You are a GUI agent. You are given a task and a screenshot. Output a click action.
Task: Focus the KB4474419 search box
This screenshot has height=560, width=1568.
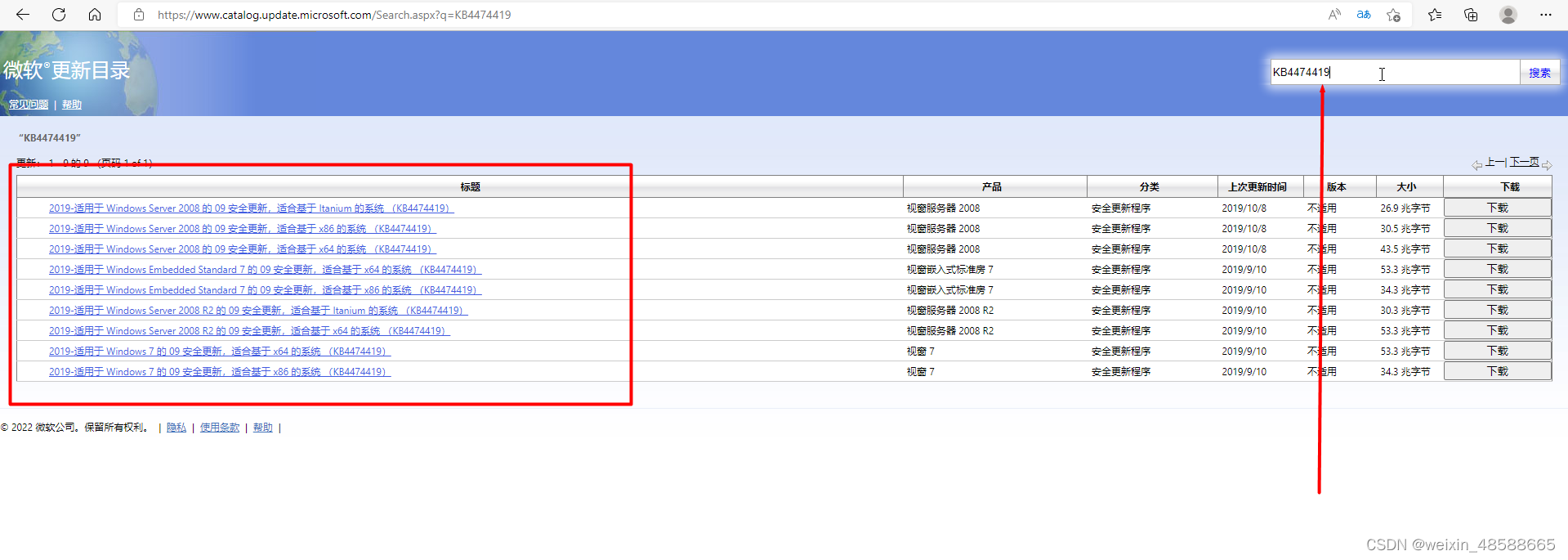(x=1394, y=72)
